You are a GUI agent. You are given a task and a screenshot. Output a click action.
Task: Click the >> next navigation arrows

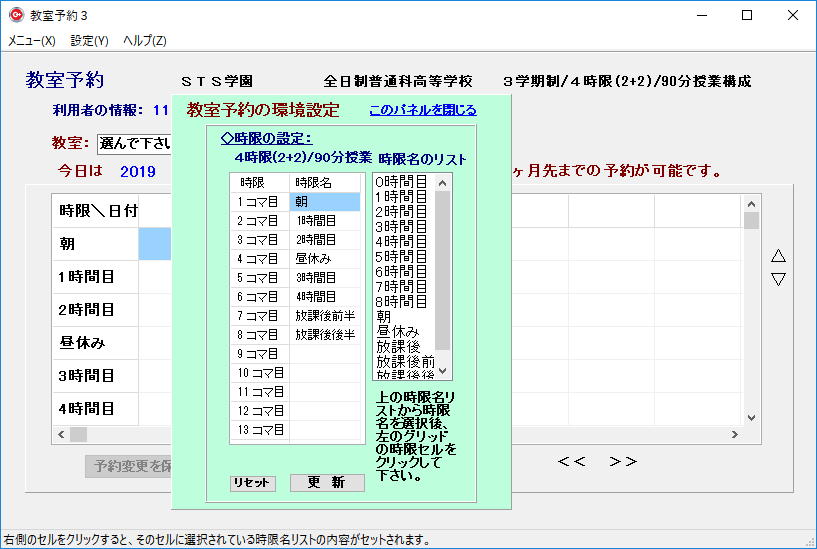pyautogui.click(x=623, y=462)
